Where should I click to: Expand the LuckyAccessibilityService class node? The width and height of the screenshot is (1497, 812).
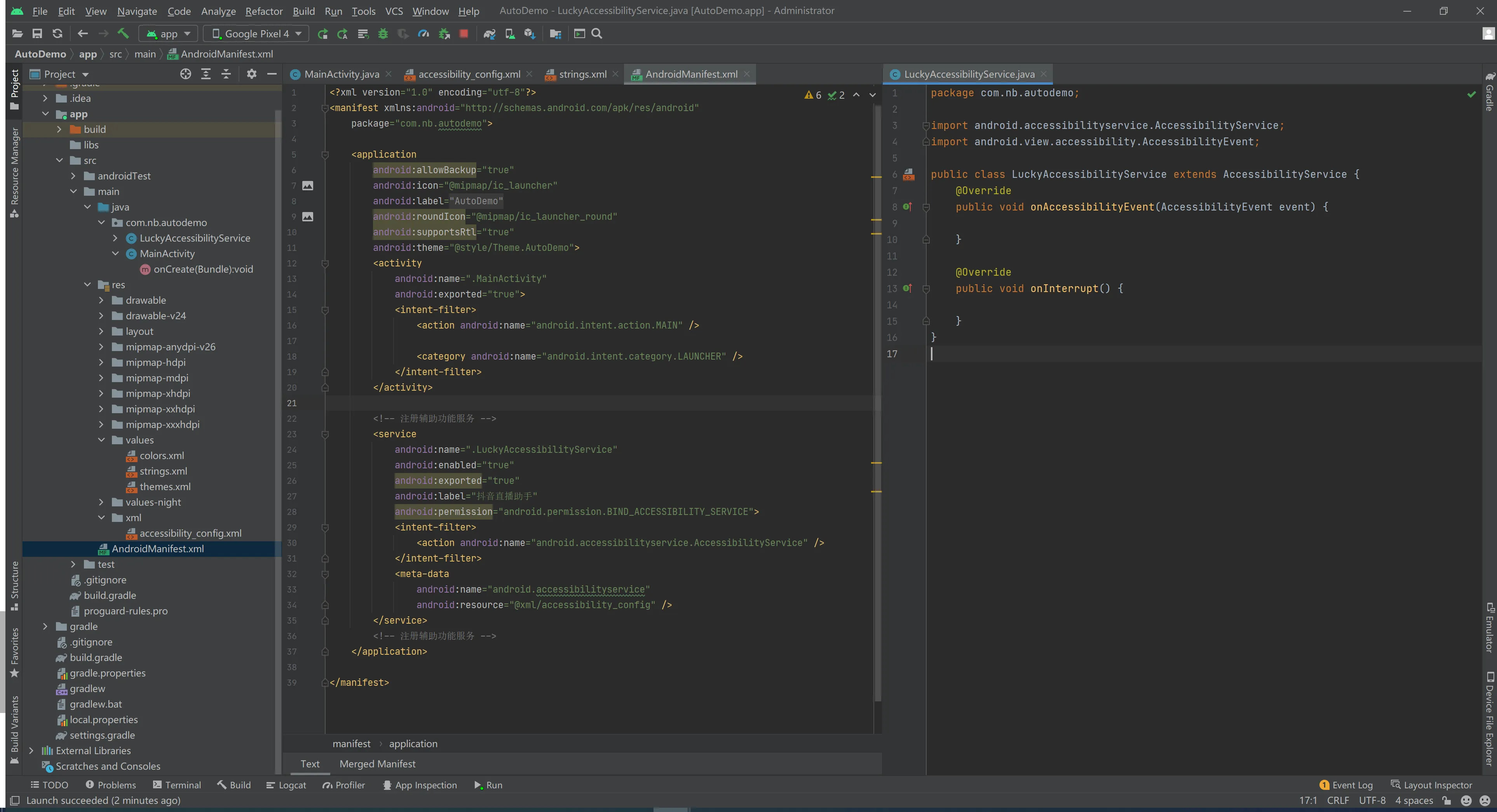point(115,238)
